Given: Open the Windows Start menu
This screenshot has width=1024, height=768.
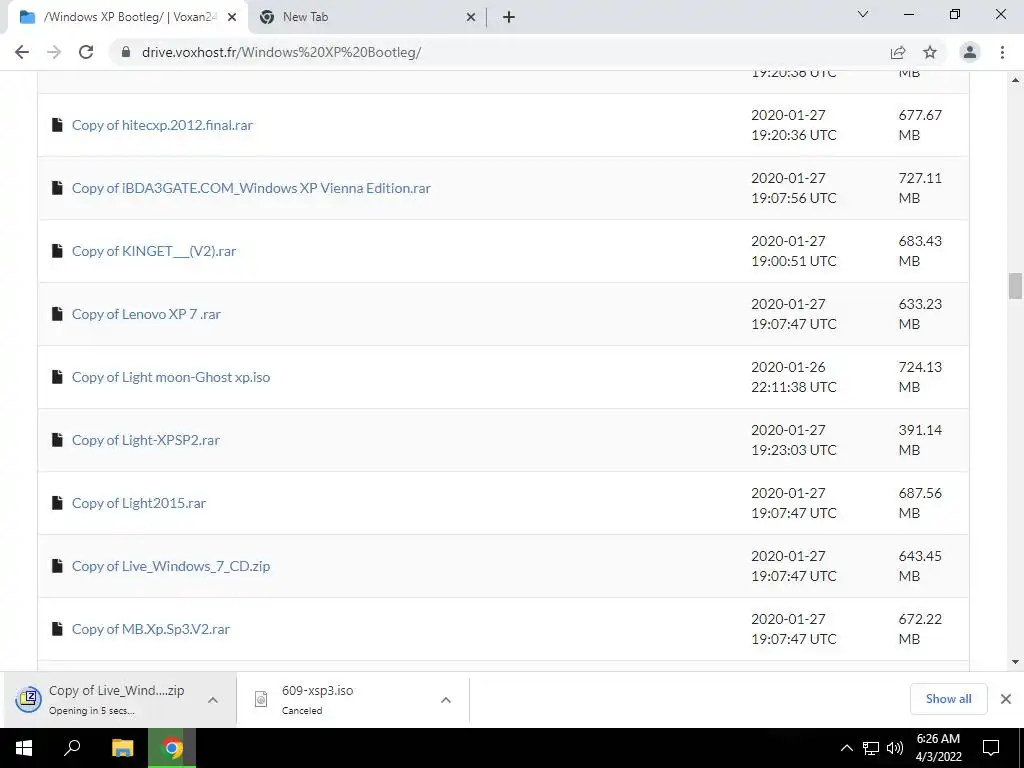Looking at the screenshot, I should tap(24, 748).
